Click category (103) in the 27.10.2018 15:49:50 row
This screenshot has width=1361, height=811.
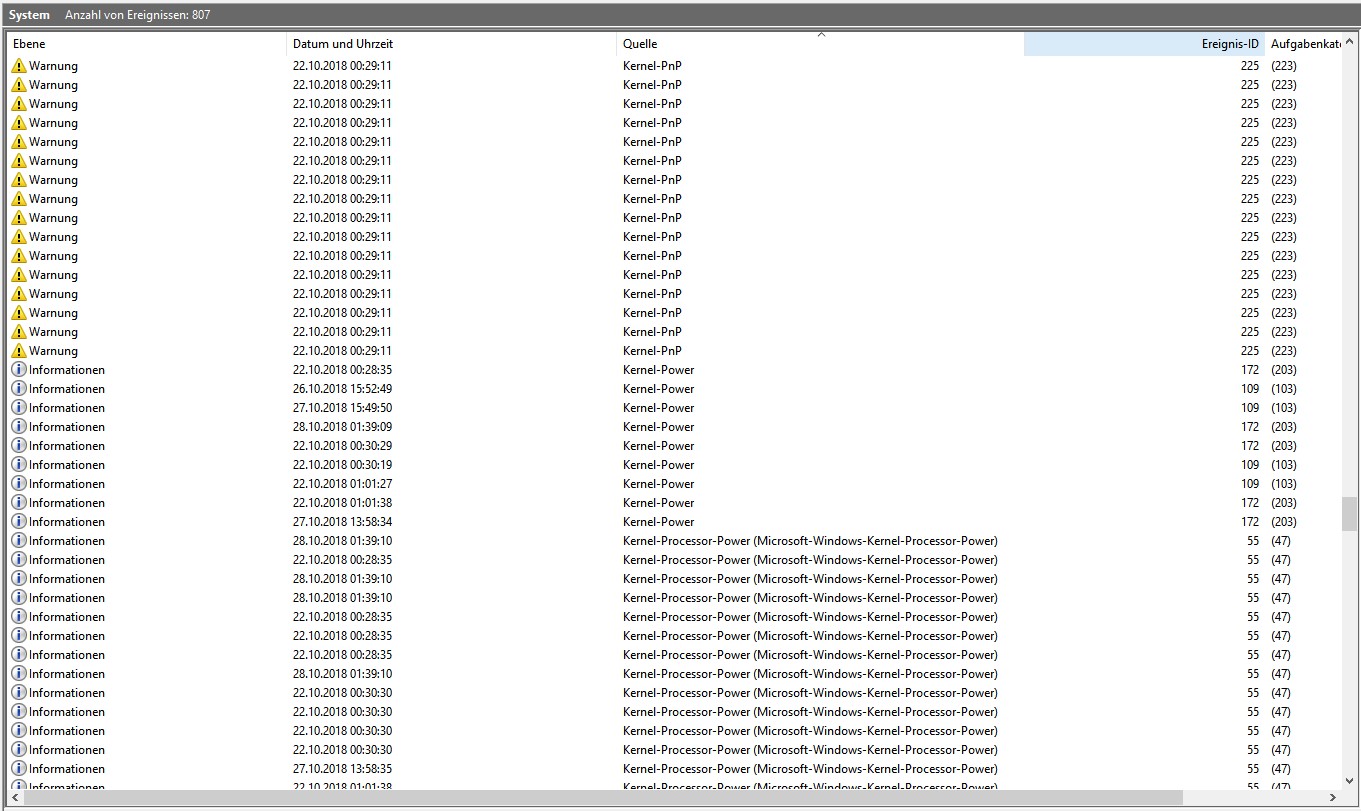tap(1284, 408)
